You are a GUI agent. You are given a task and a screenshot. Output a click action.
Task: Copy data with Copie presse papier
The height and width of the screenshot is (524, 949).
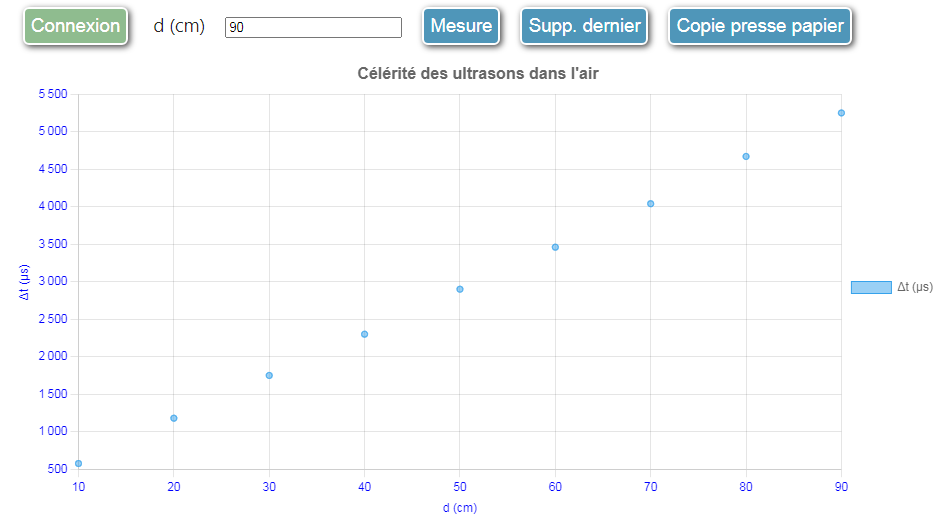pos(760,26)
